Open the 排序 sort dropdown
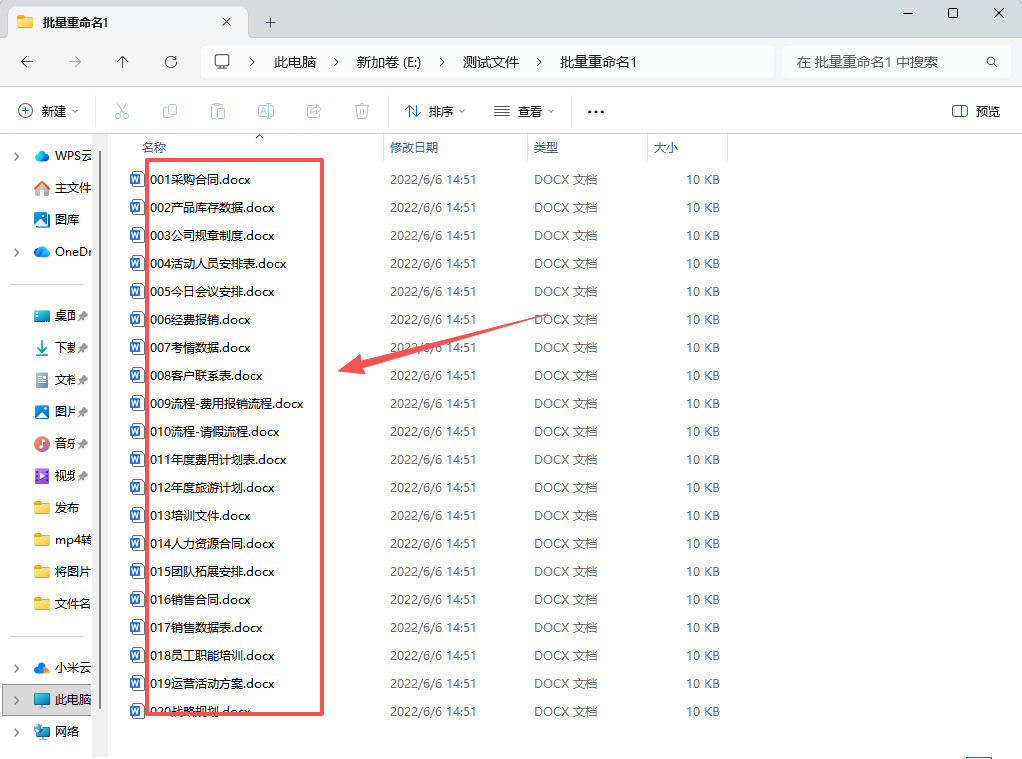This screenshot has height=759, width=1022. [x=435, y=112]
